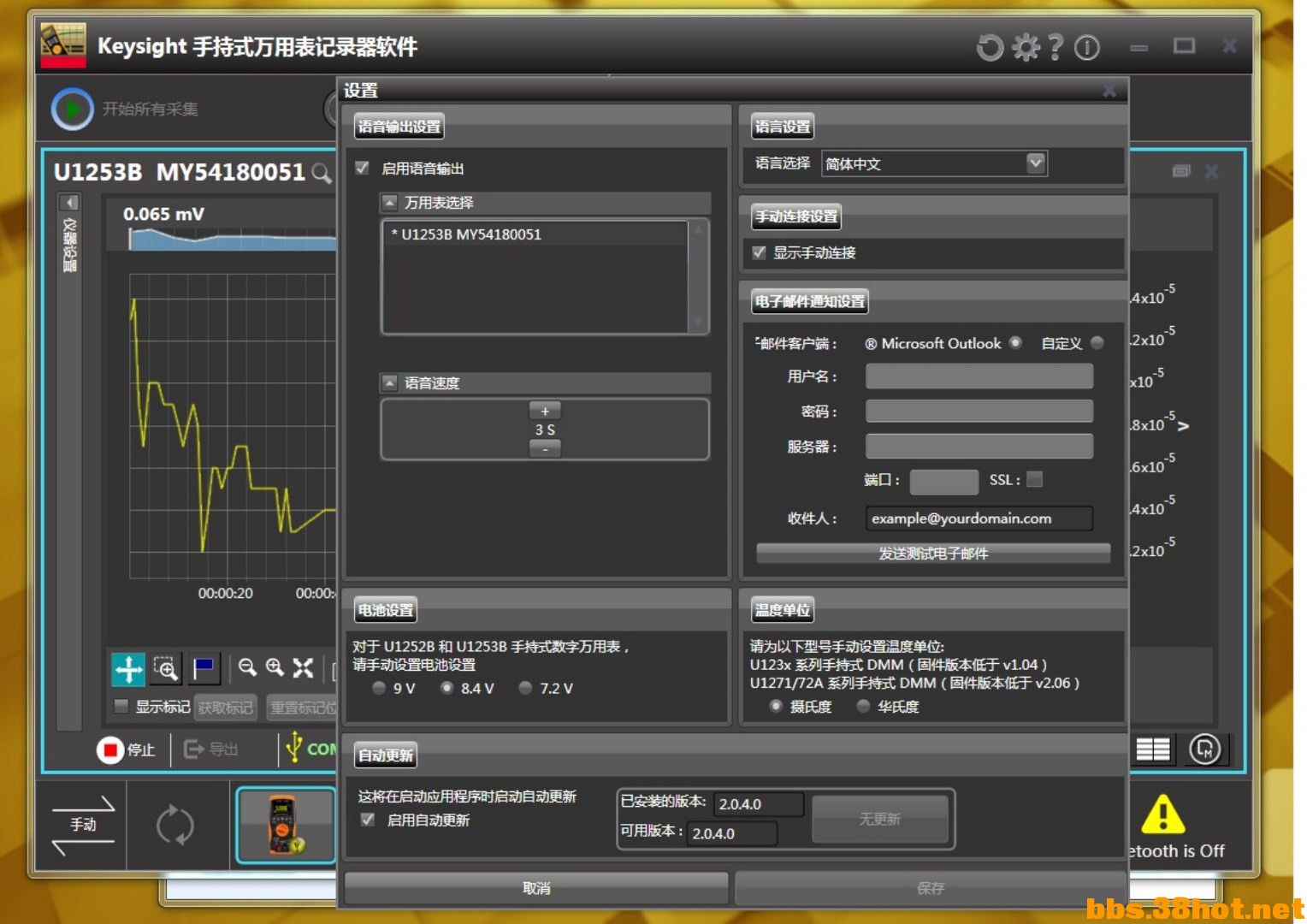Click the no update button
1307x924 pixels.
(880, 819)
